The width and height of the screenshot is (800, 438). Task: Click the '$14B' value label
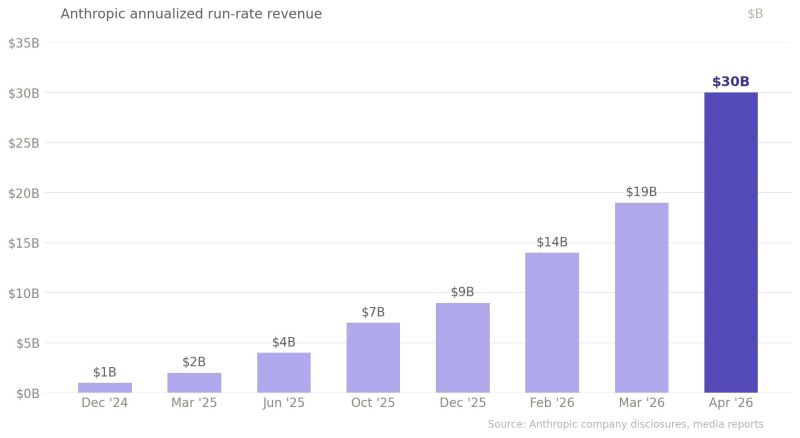552,242
